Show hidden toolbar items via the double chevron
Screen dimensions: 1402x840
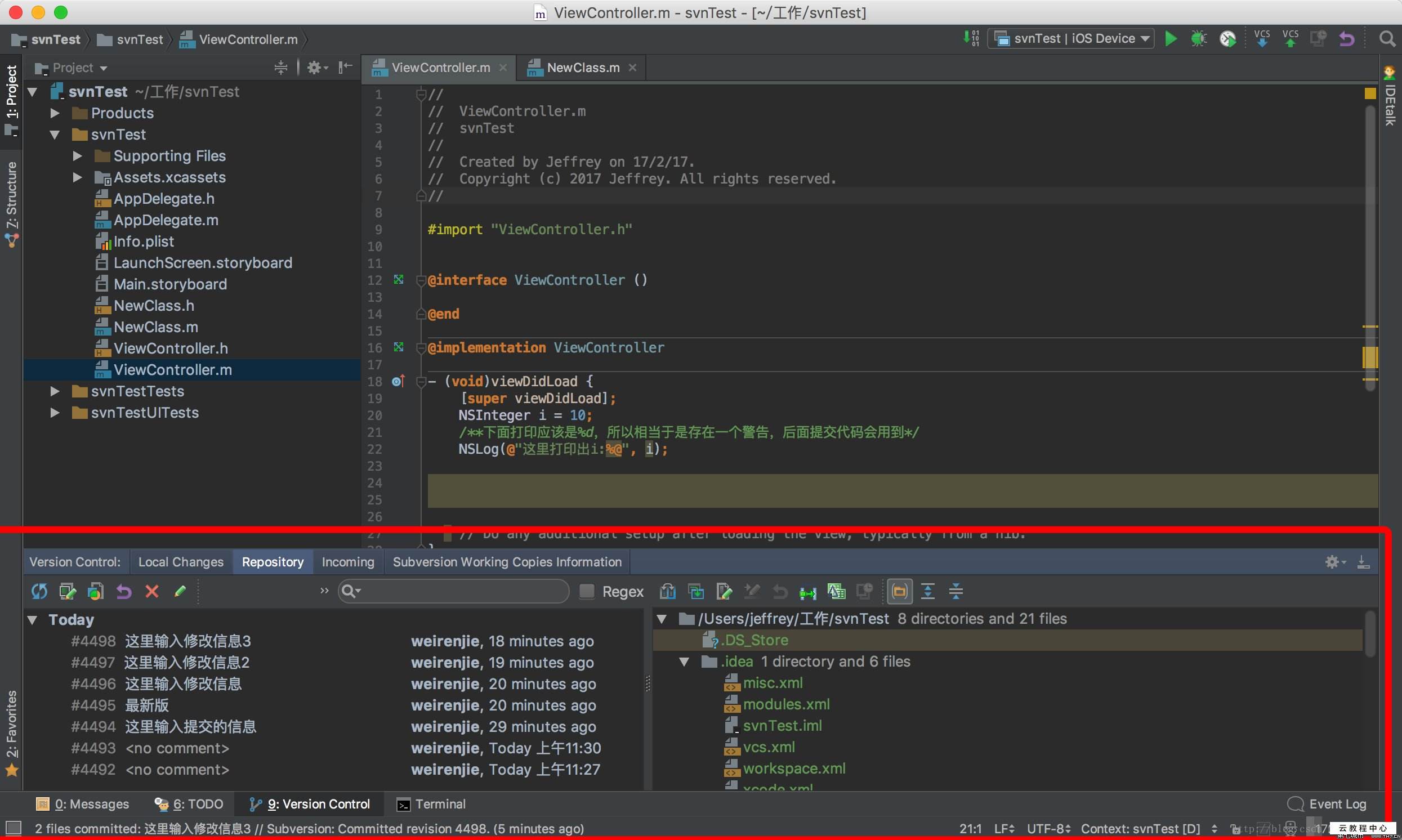[324, 591]
